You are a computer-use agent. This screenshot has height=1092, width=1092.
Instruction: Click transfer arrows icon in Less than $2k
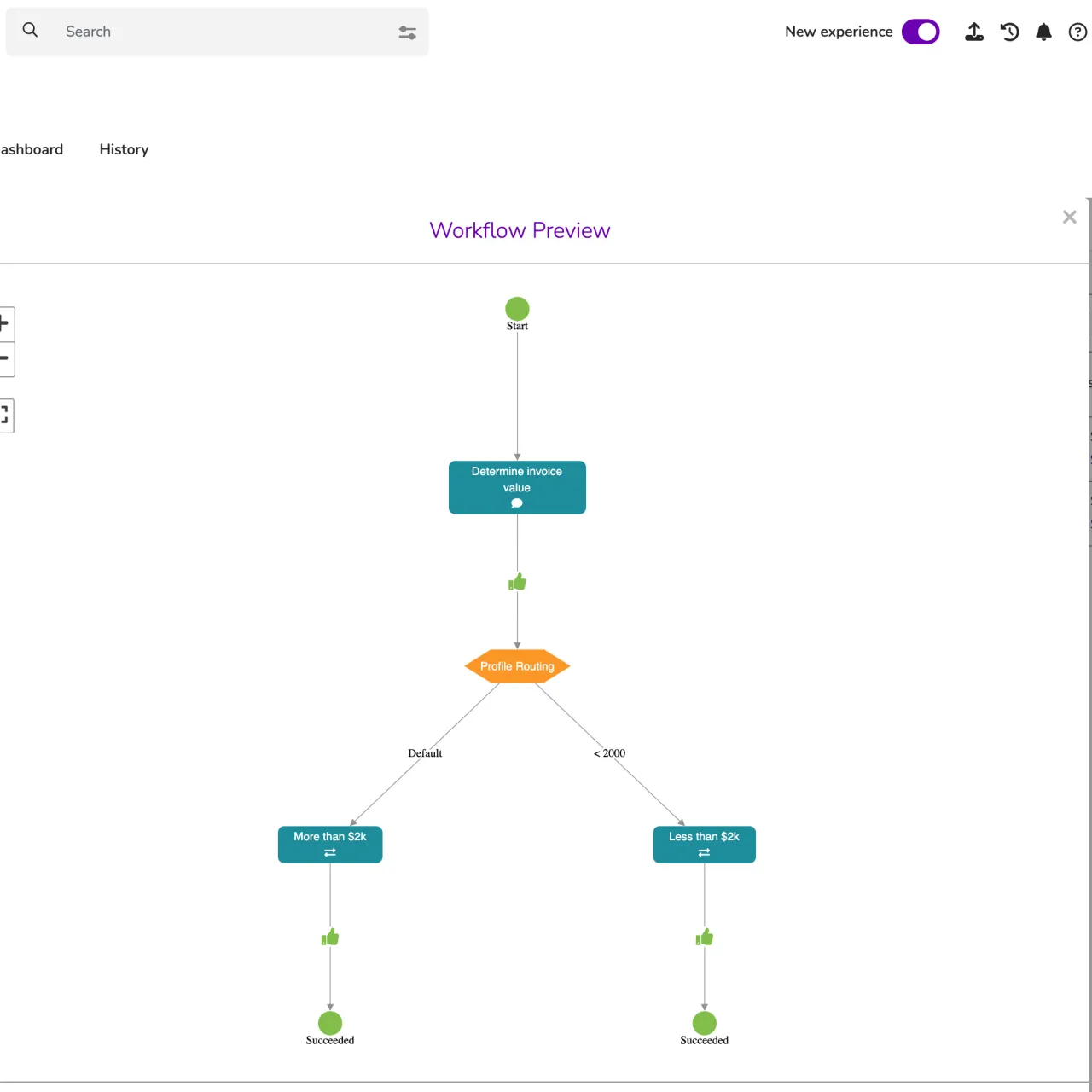(x=705, y=852)
